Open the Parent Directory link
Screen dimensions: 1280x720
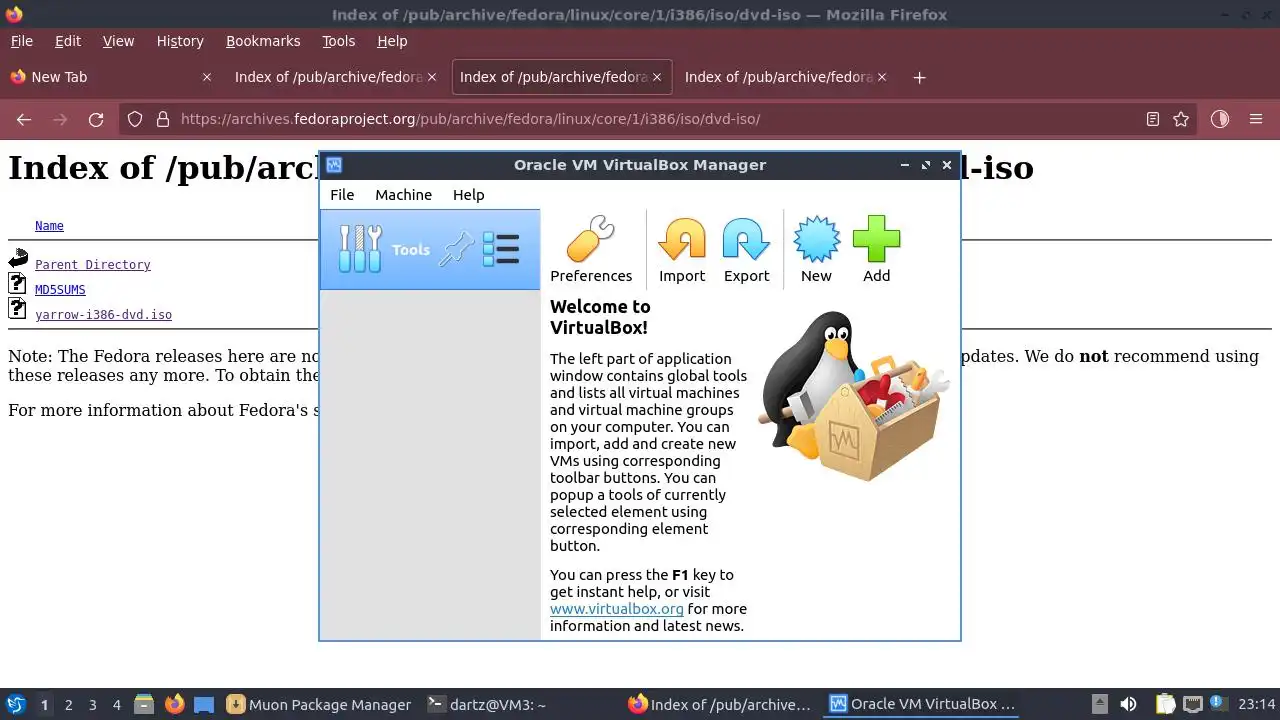93,265
